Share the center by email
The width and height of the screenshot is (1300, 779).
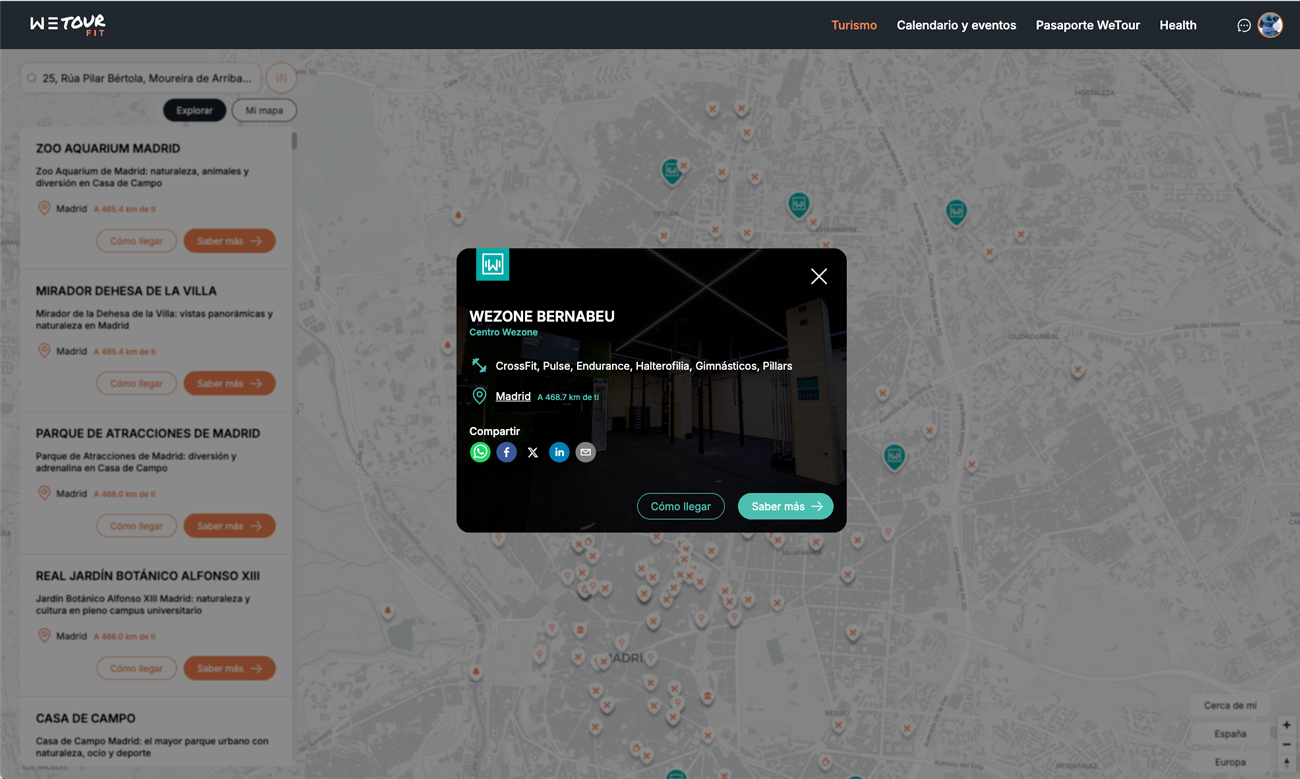click(x=586, y=452)
